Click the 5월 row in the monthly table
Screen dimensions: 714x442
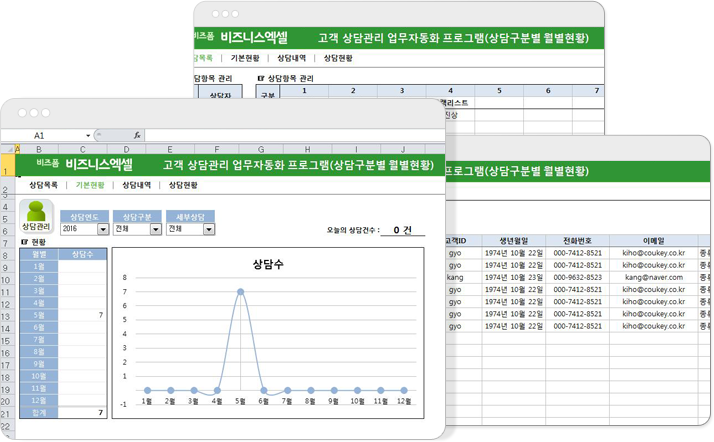(x=39, y=315)
